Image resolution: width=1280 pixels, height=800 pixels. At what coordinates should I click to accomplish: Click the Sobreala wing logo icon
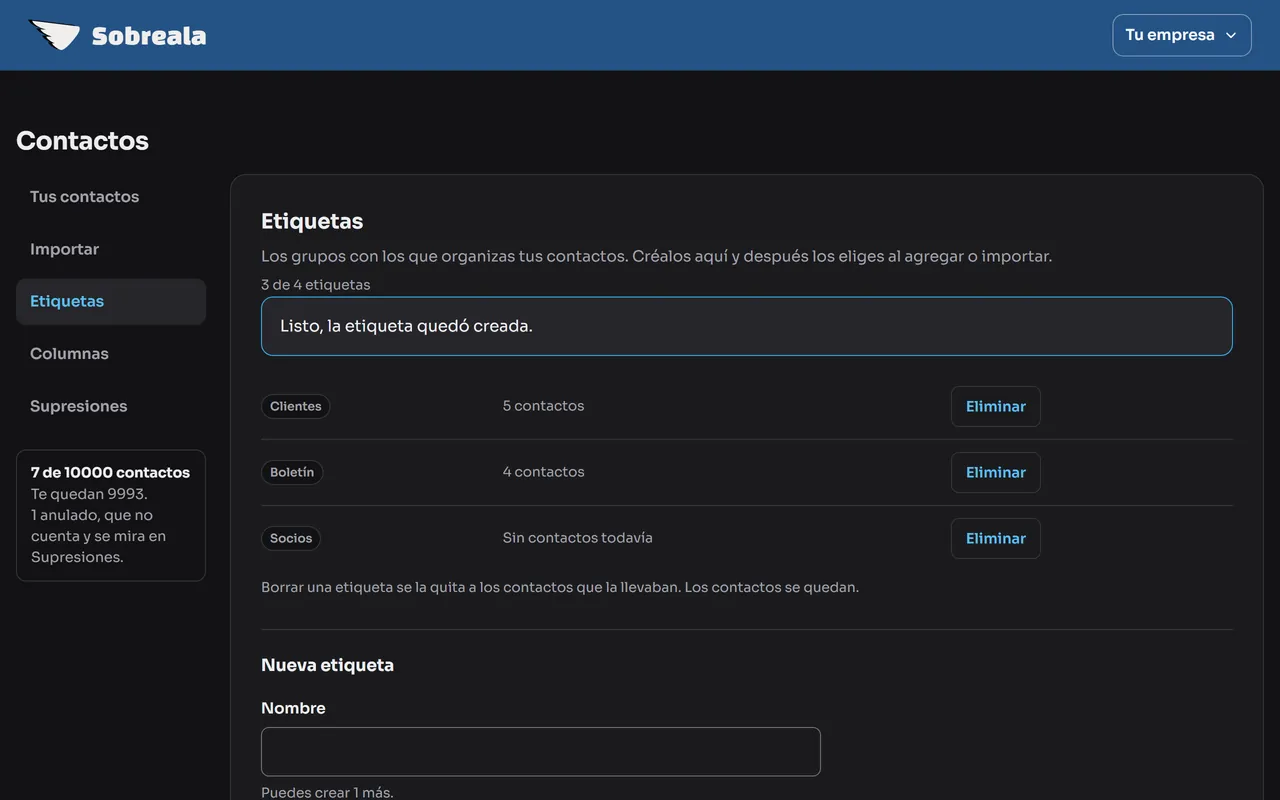54,35
